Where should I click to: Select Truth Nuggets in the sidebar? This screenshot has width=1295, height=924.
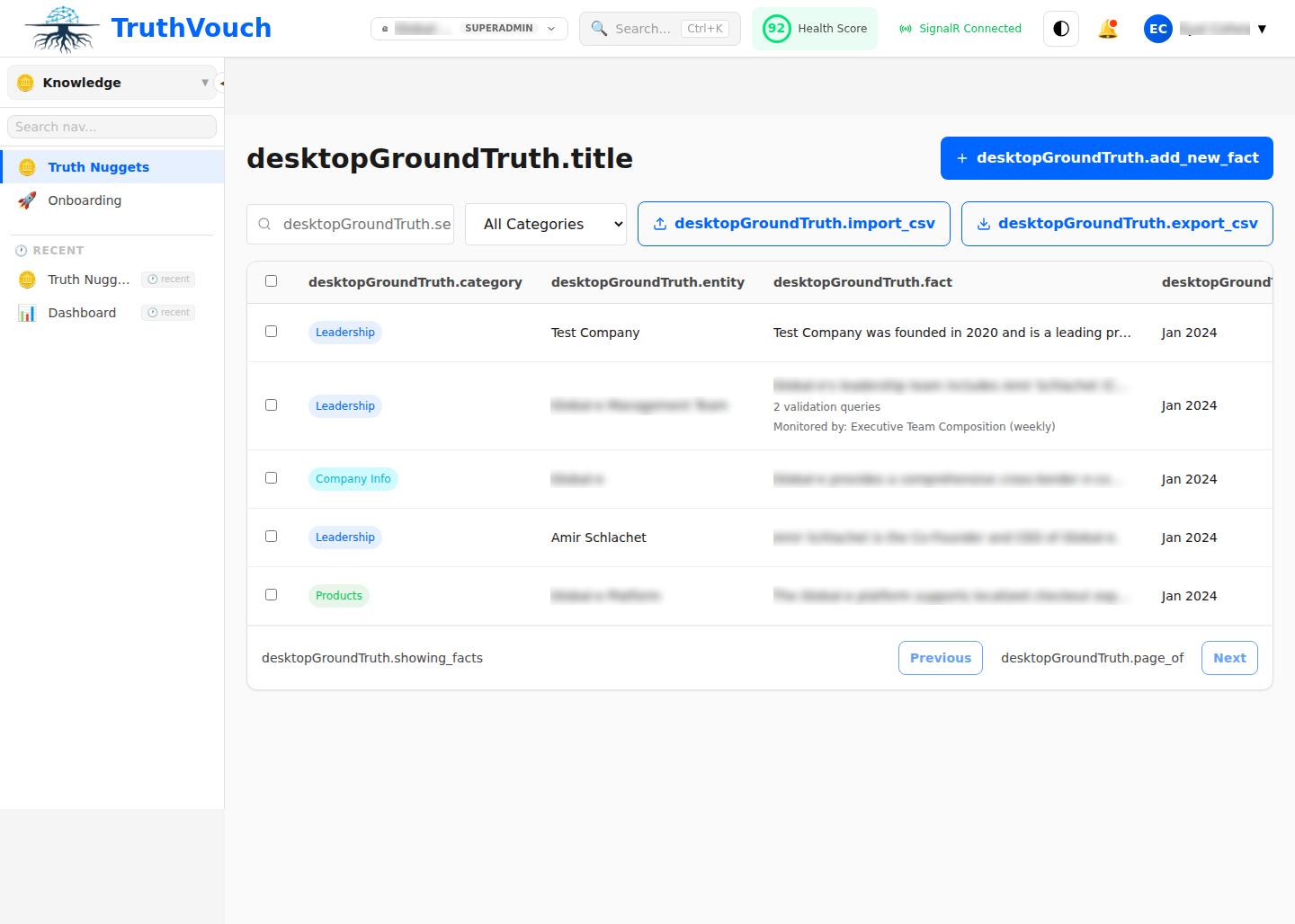point(98,166)
